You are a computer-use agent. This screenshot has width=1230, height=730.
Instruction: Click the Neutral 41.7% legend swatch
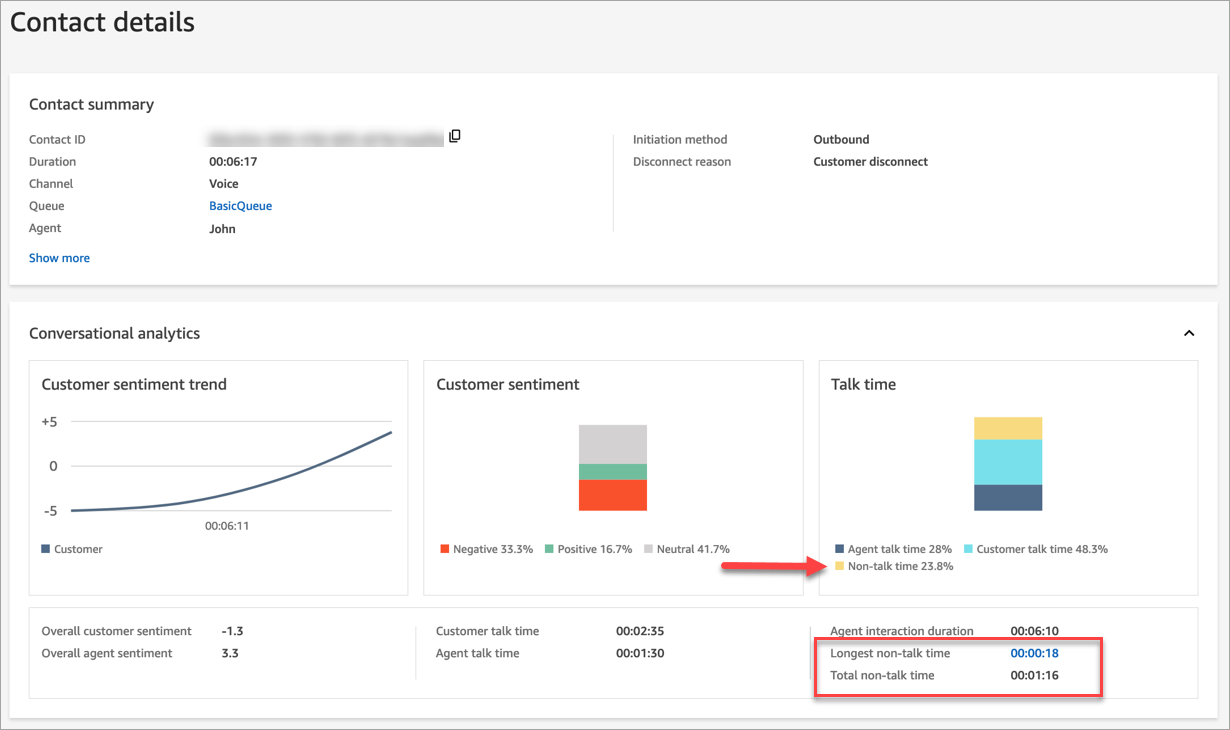tap(649, 549)
